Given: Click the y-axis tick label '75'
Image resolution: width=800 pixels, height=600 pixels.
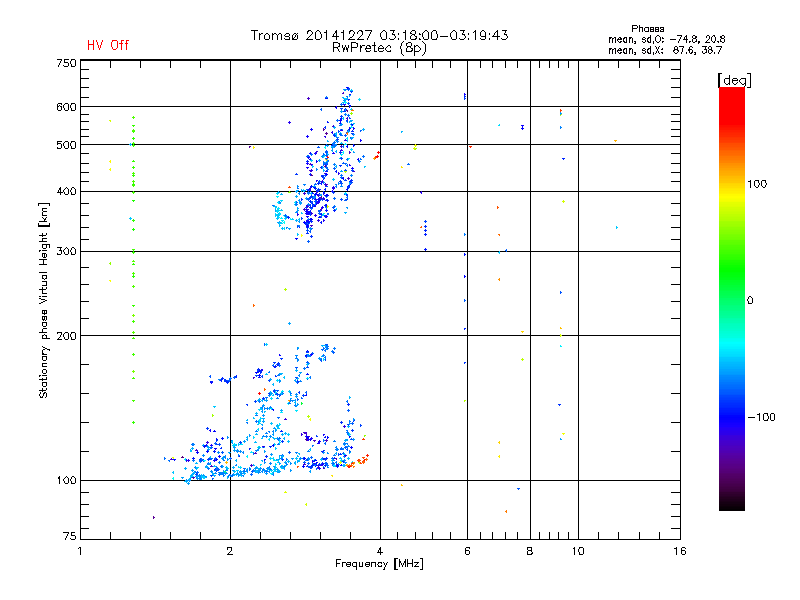Looking at the screenshot, I should (70, 536).
